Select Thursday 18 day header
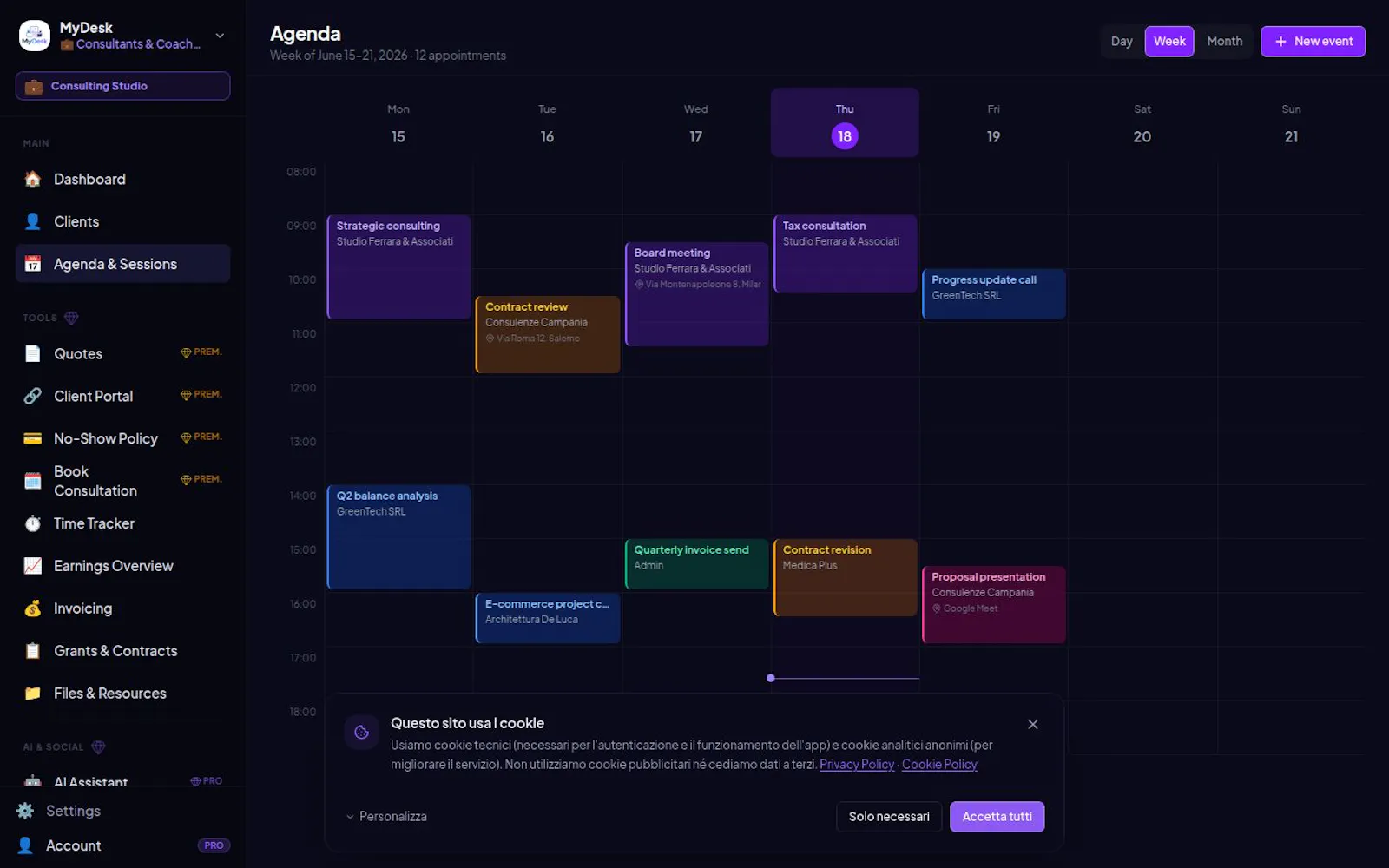This screenshot has width=1389, height=868. point(845,122)
